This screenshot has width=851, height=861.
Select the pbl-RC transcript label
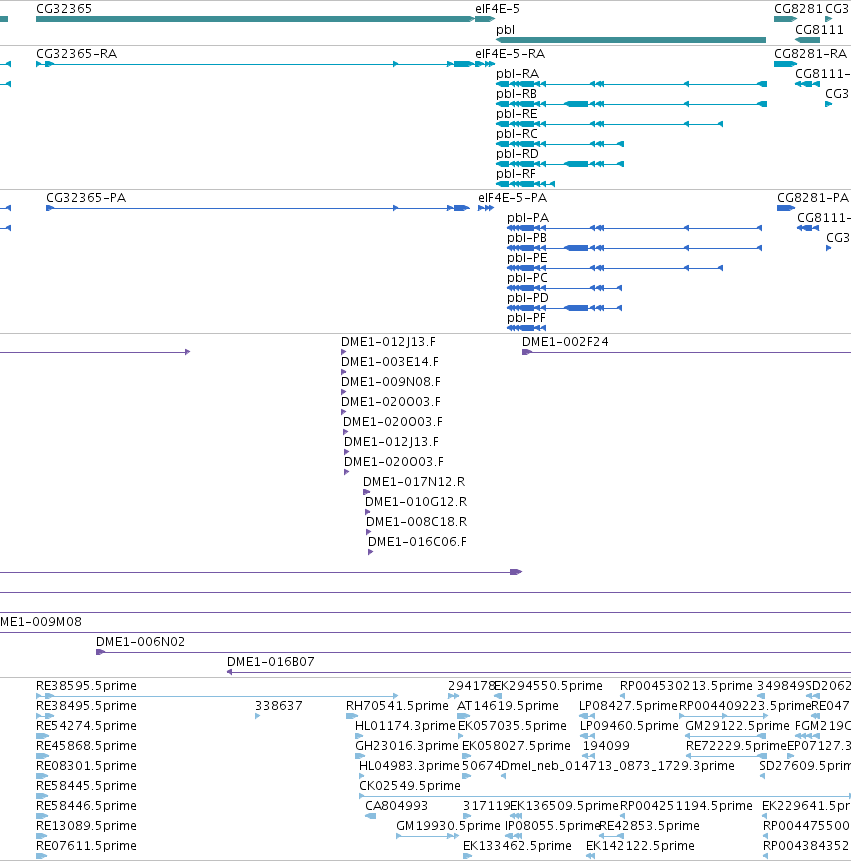[517, 134]
